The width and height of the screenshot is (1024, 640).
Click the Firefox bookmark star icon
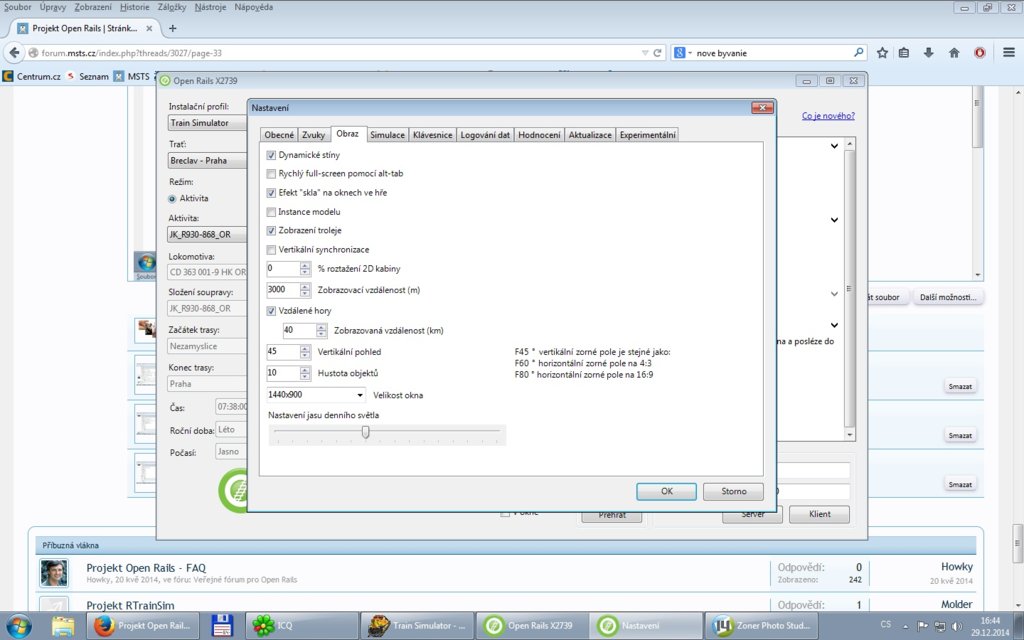coord(883,53)
